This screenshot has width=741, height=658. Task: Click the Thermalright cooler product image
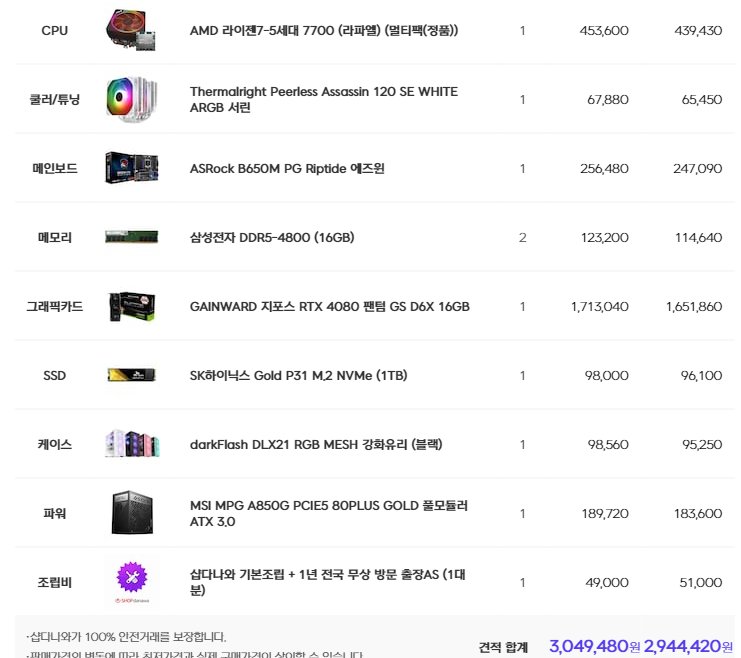click(x=131, y=99)
